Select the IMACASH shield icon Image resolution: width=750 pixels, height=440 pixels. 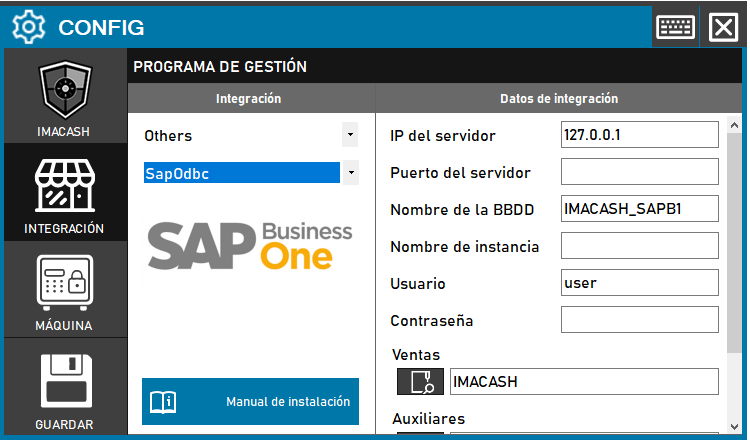pos(65,93)
